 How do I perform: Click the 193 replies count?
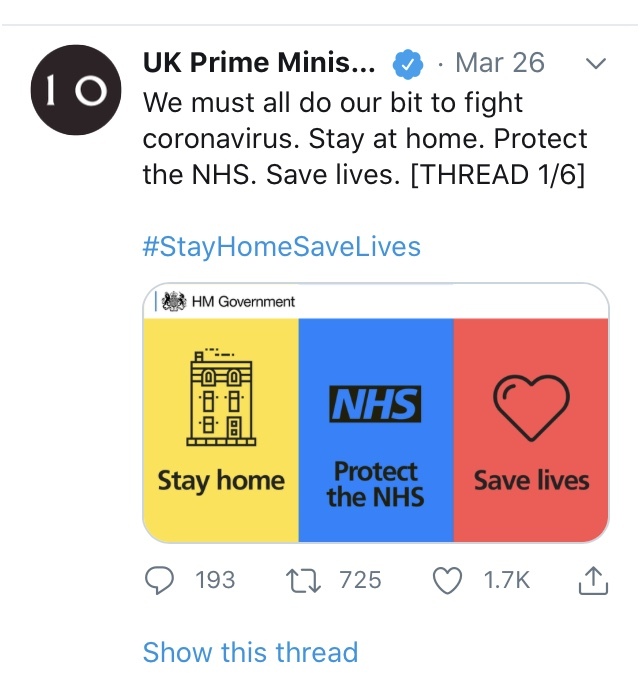(214, 579)
